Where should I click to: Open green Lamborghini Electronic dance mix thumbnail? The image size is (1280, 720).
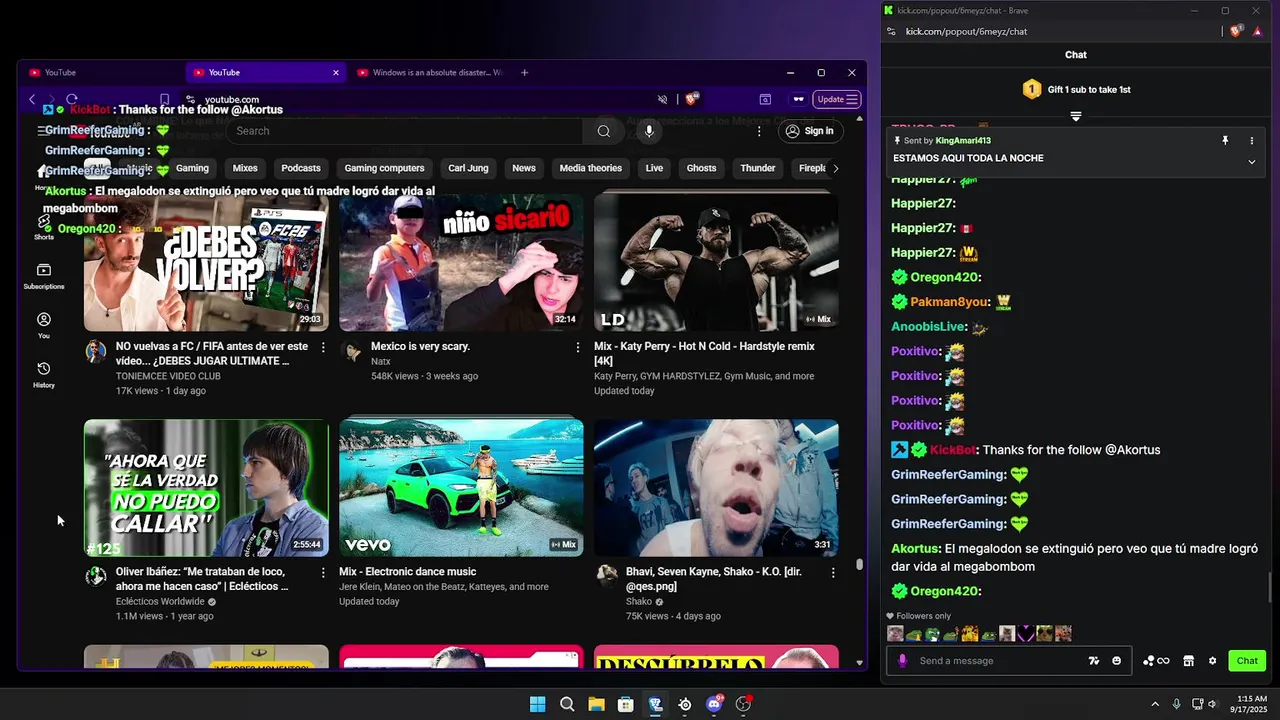click(x=461, y=487)
